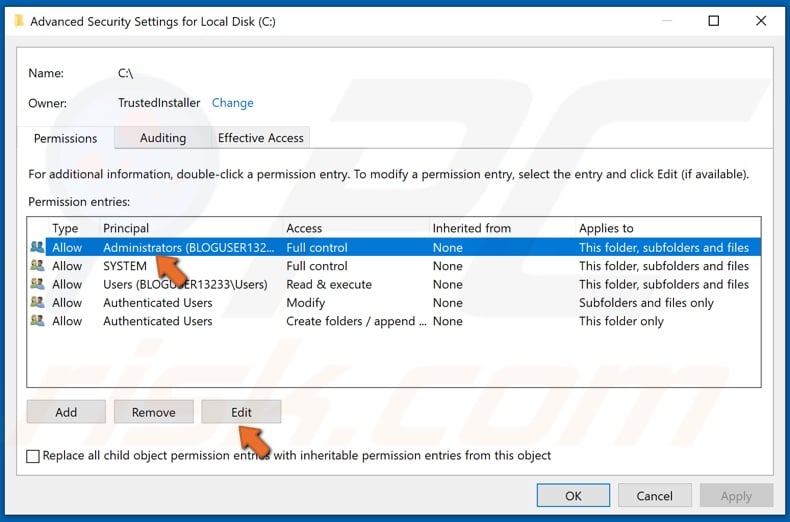Switch to the Auditing tab

(162, 138)
